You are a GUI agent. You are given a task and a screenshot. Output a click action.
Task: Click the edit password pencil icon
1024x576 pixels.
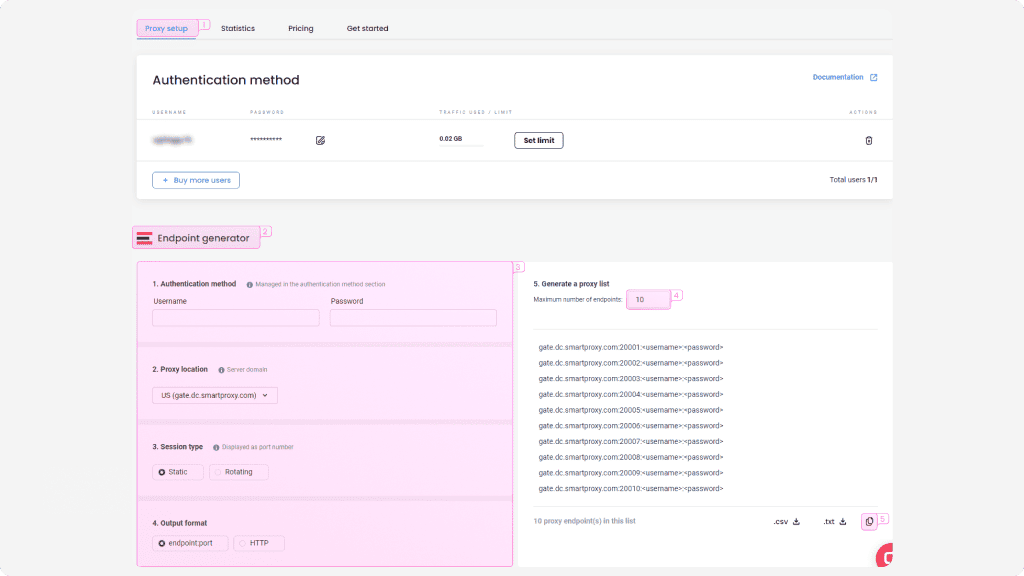[x=320, y=140]
